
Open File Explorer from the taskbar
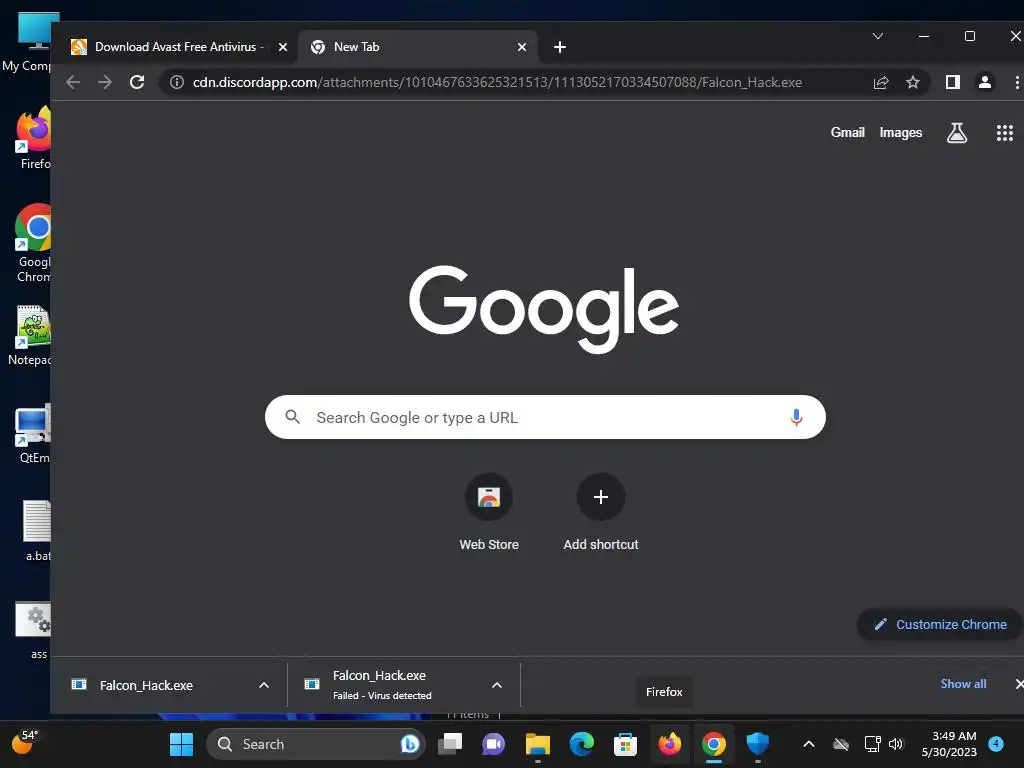pyautogui.click(x=538, y=744)
